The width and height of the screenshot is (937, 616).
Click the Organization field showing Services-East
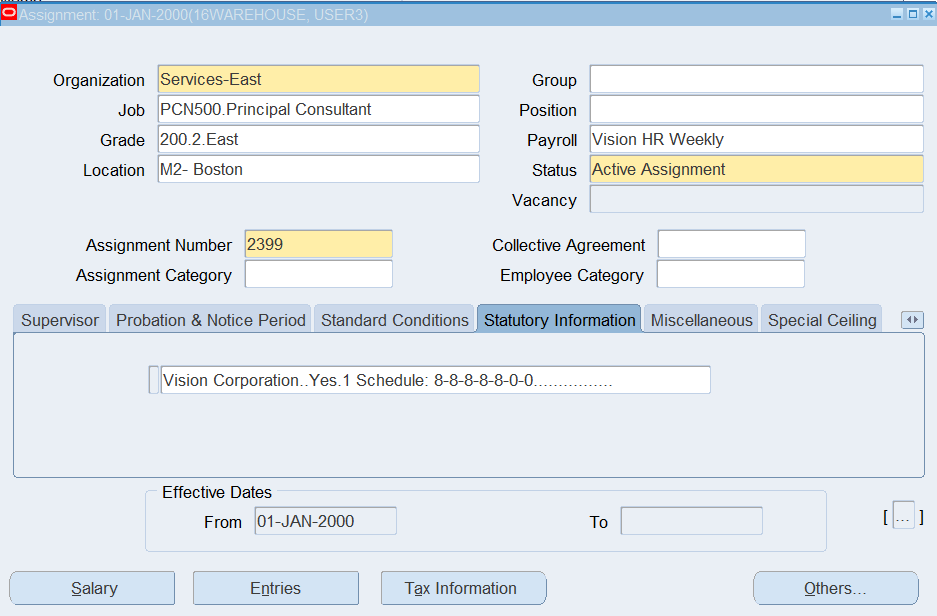click(x=318, y=80)
